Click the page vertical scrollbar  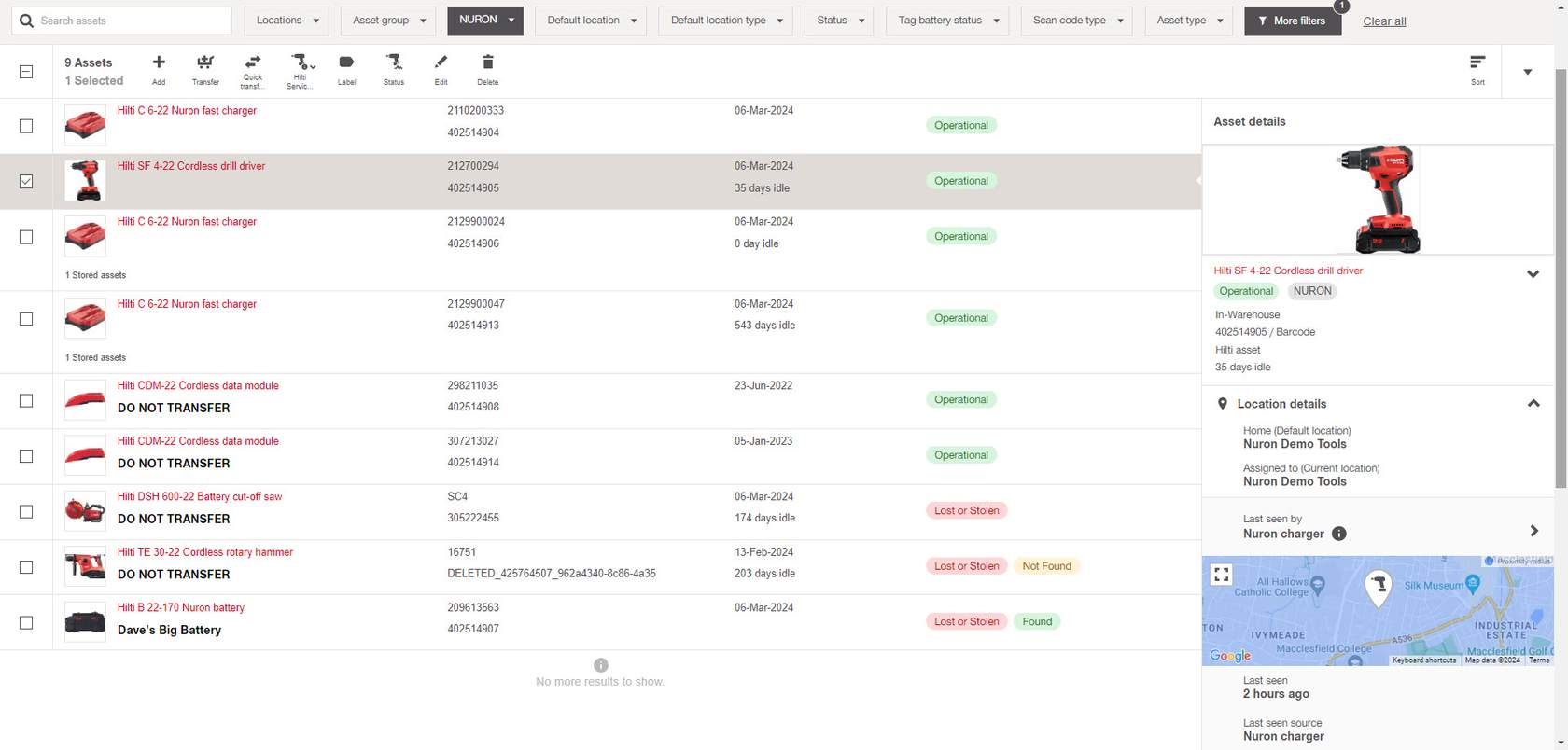1561,277
